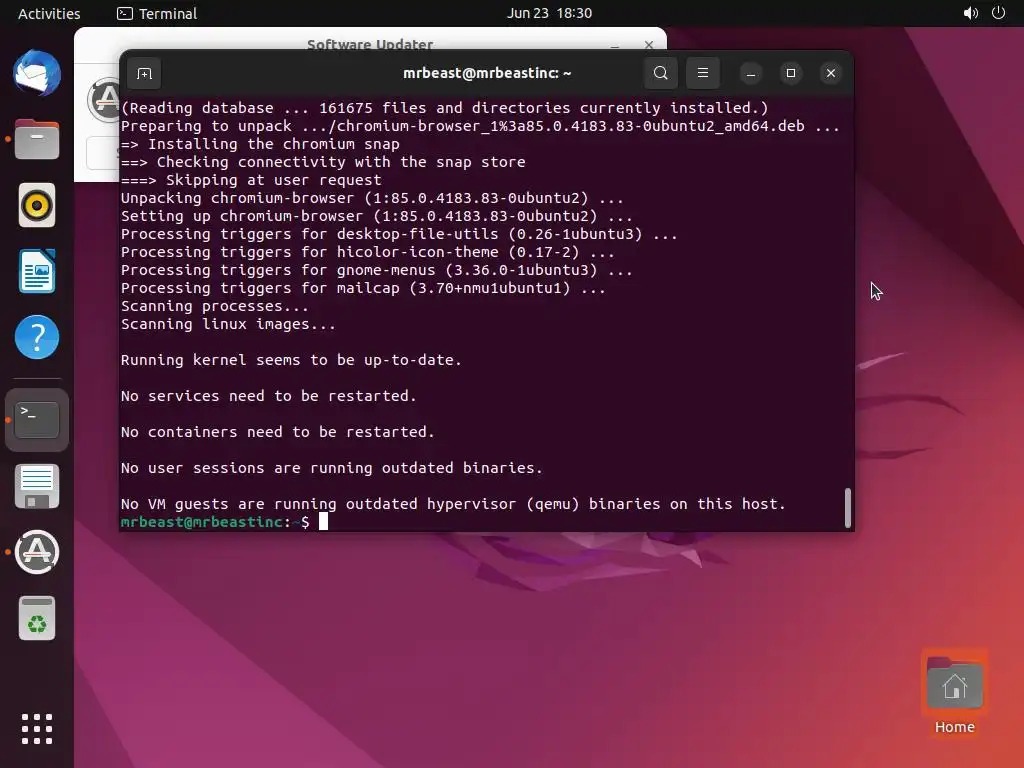Click the terminal search icon
The width and height of the screenshot is (1024, 768).
click(x=661, y=73)
